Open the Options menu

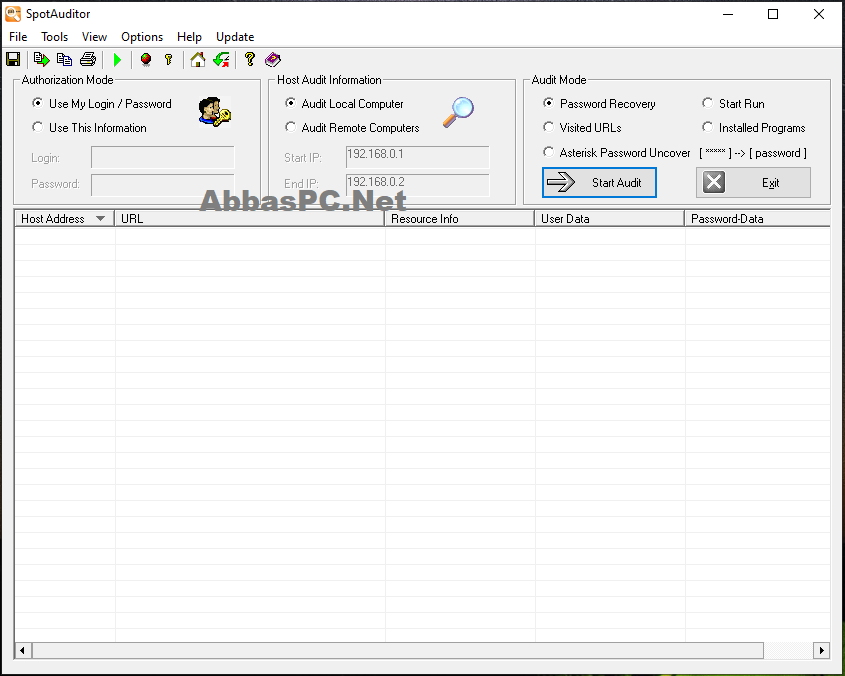pos(142,37)
